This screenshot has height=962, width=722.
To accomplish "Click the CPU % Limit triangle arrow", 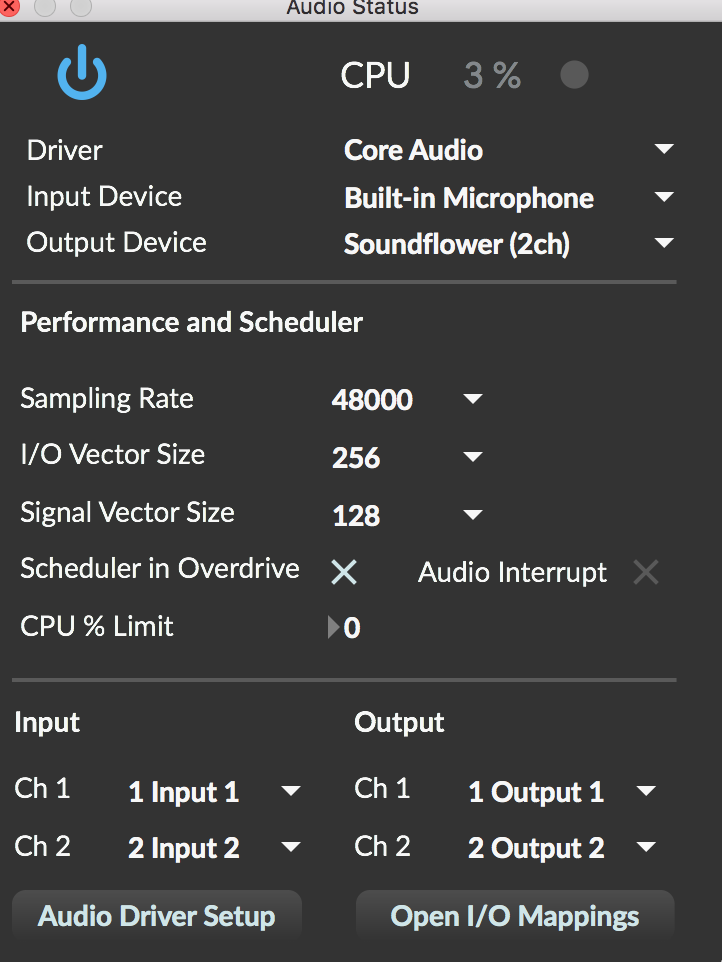I will click(x=333, y=627).
